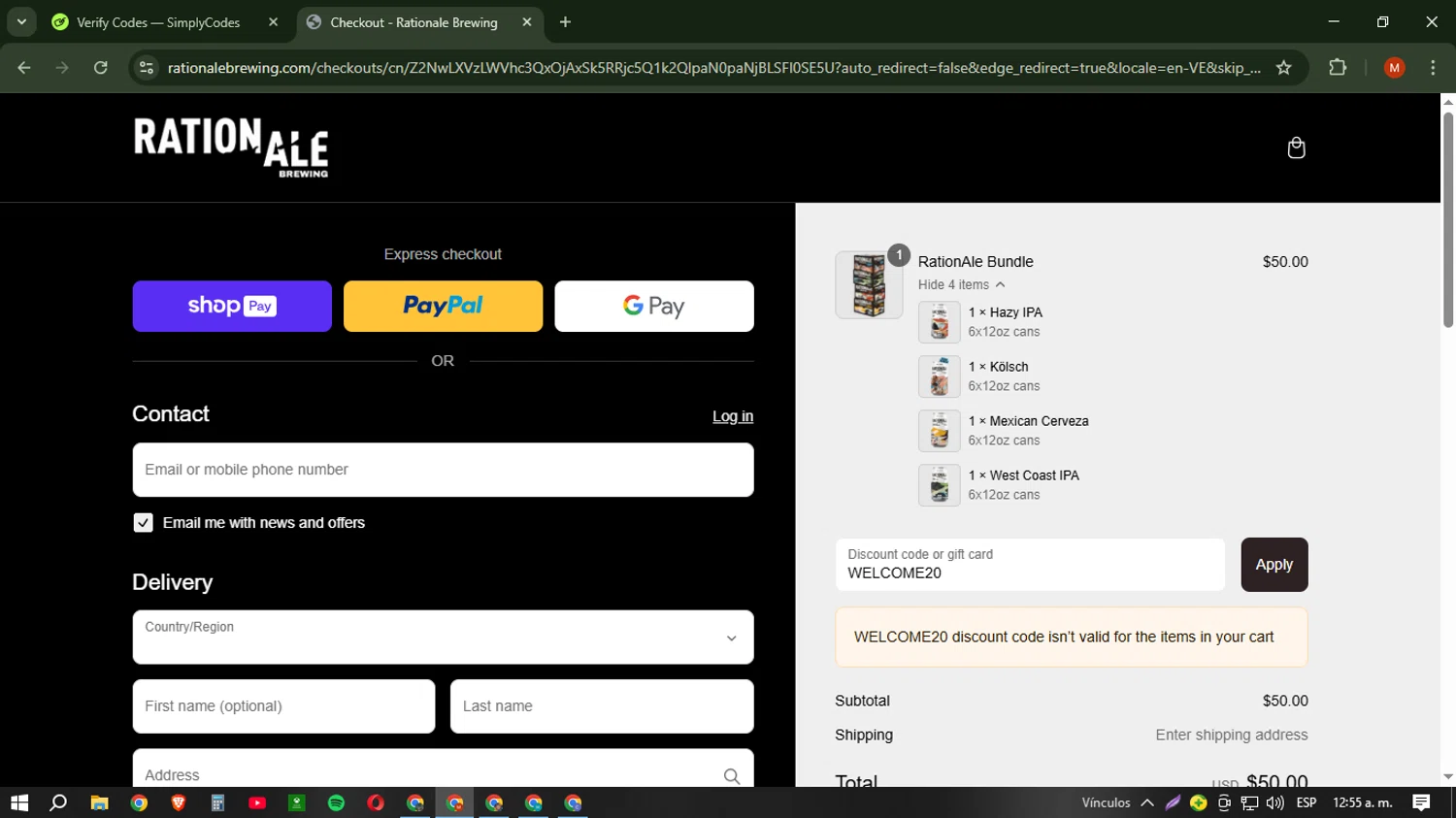Pay with PayPal
Image resolution: width=1456 pixels, height=818 pixels.
pos(444,307)
